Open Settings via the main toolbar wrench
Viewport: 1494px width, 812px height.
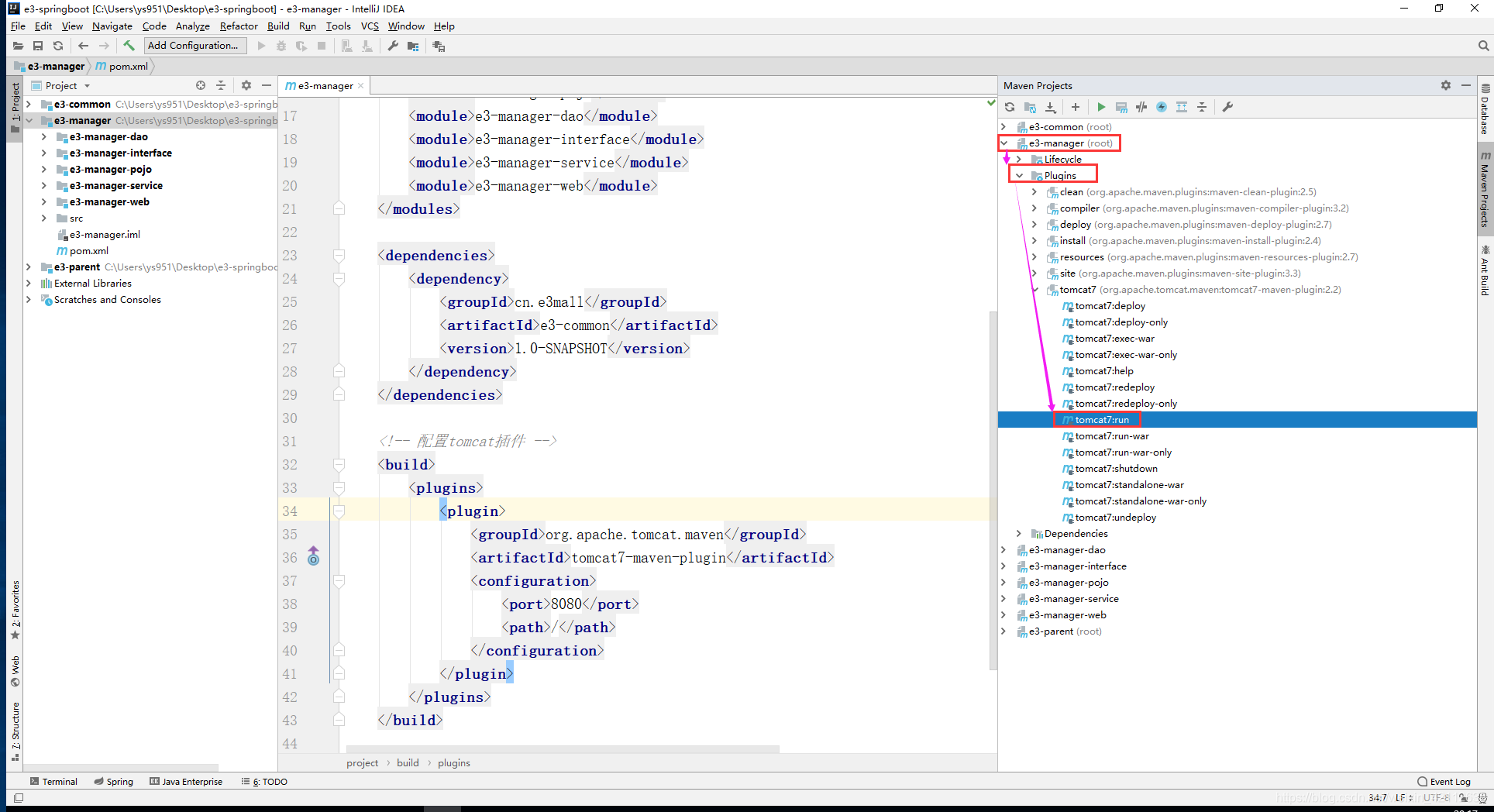393,46
